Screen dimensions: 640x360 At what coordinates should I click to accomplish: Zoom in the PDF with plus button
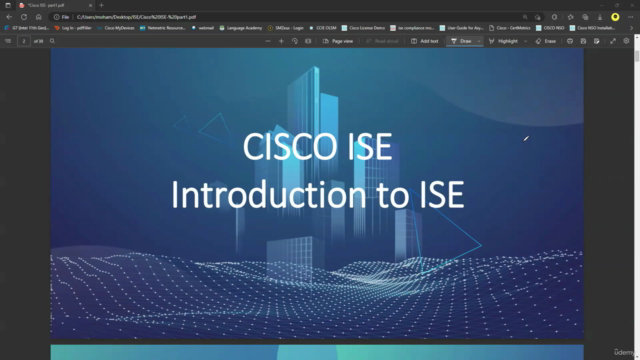pyautogui.click(x=281, y=41)
